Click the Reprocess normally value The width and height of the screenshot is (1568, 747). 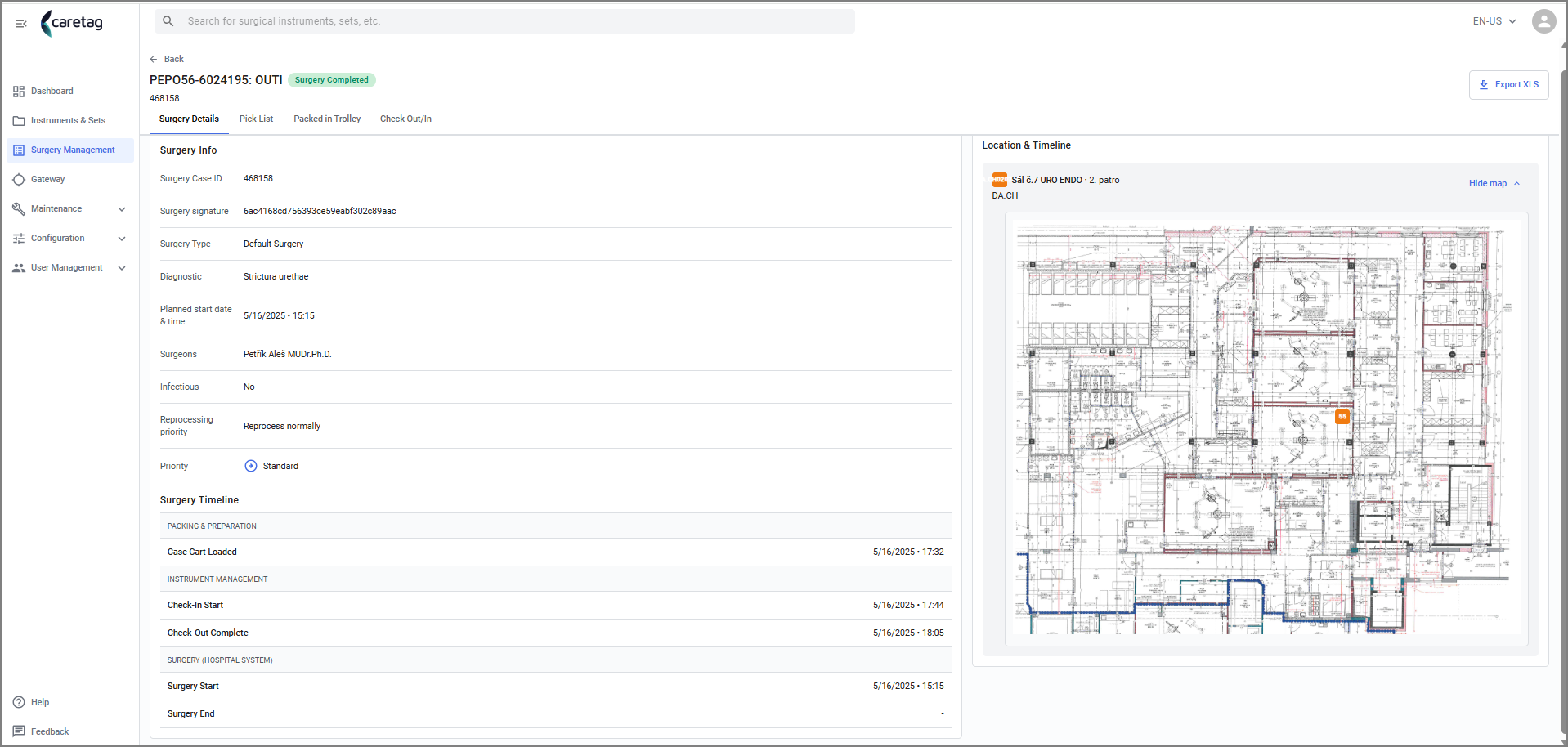click(x=281, y=427)
